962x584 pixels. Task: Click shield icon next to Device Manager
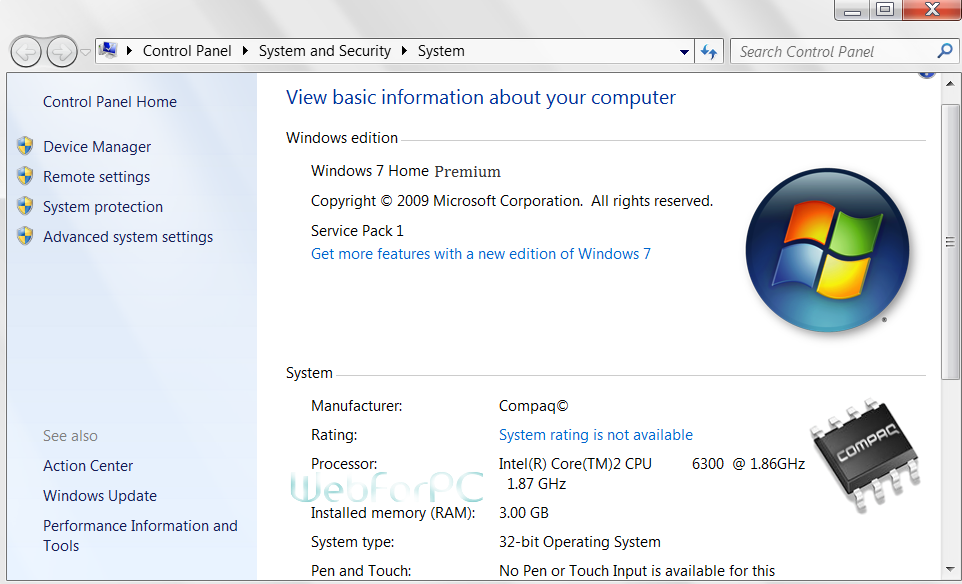click(x=25, y=146)
